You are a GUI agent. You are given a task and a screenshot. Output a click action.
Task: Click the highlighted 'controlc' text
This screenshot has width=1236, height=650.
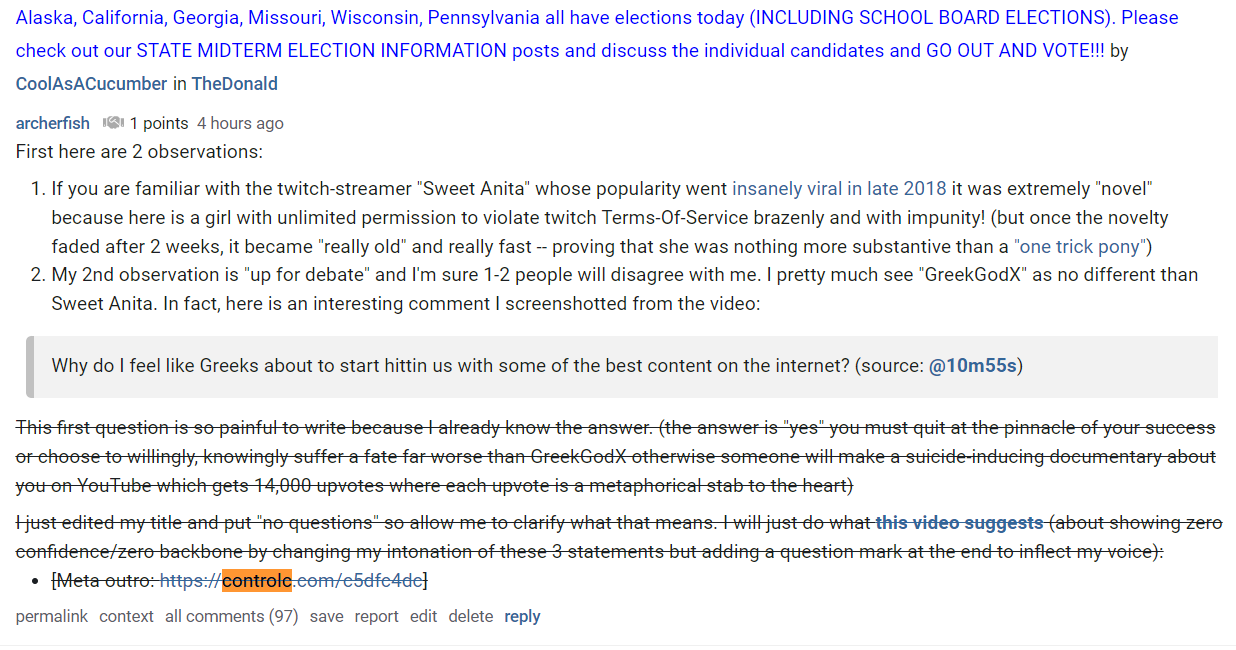click(x=257, y=580)
